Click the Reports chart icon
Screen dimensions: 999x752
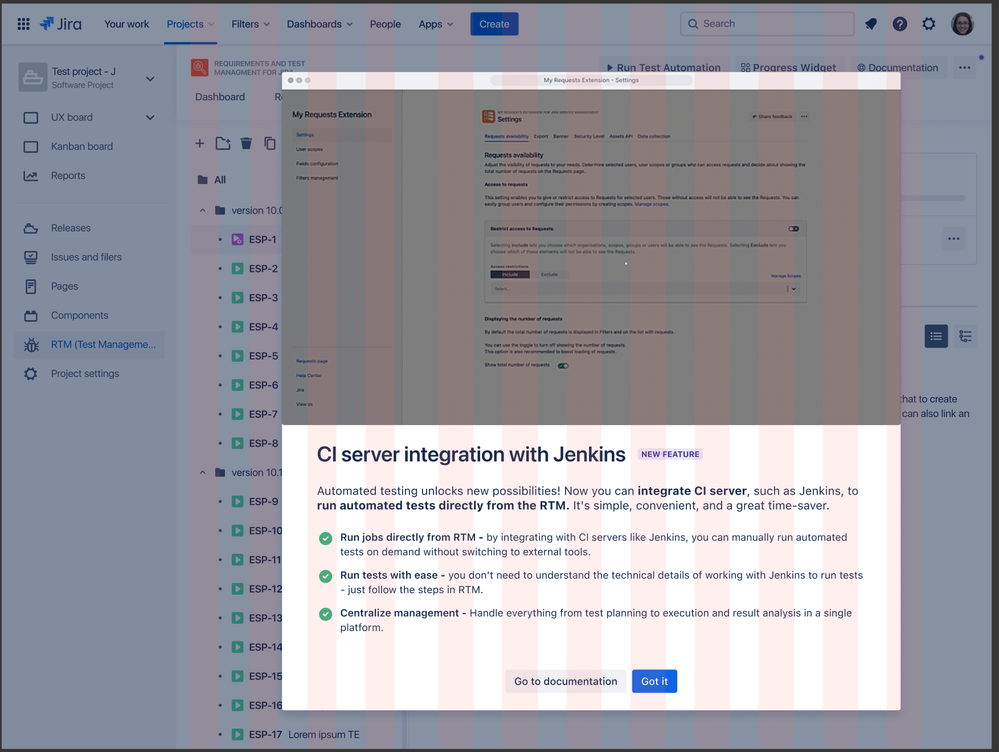[x=31, y=176]
